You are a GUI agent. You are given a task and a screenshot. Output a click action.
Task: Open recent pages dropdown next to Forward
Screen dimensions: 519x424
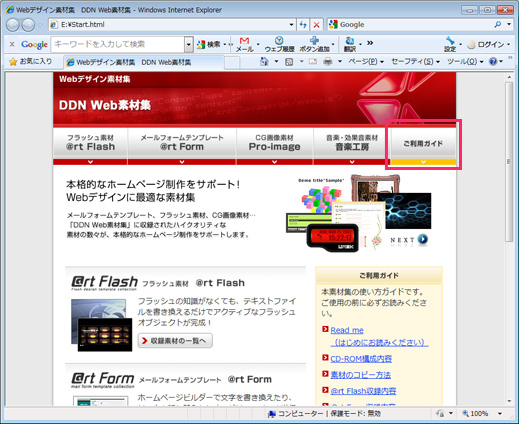point(40,25)
